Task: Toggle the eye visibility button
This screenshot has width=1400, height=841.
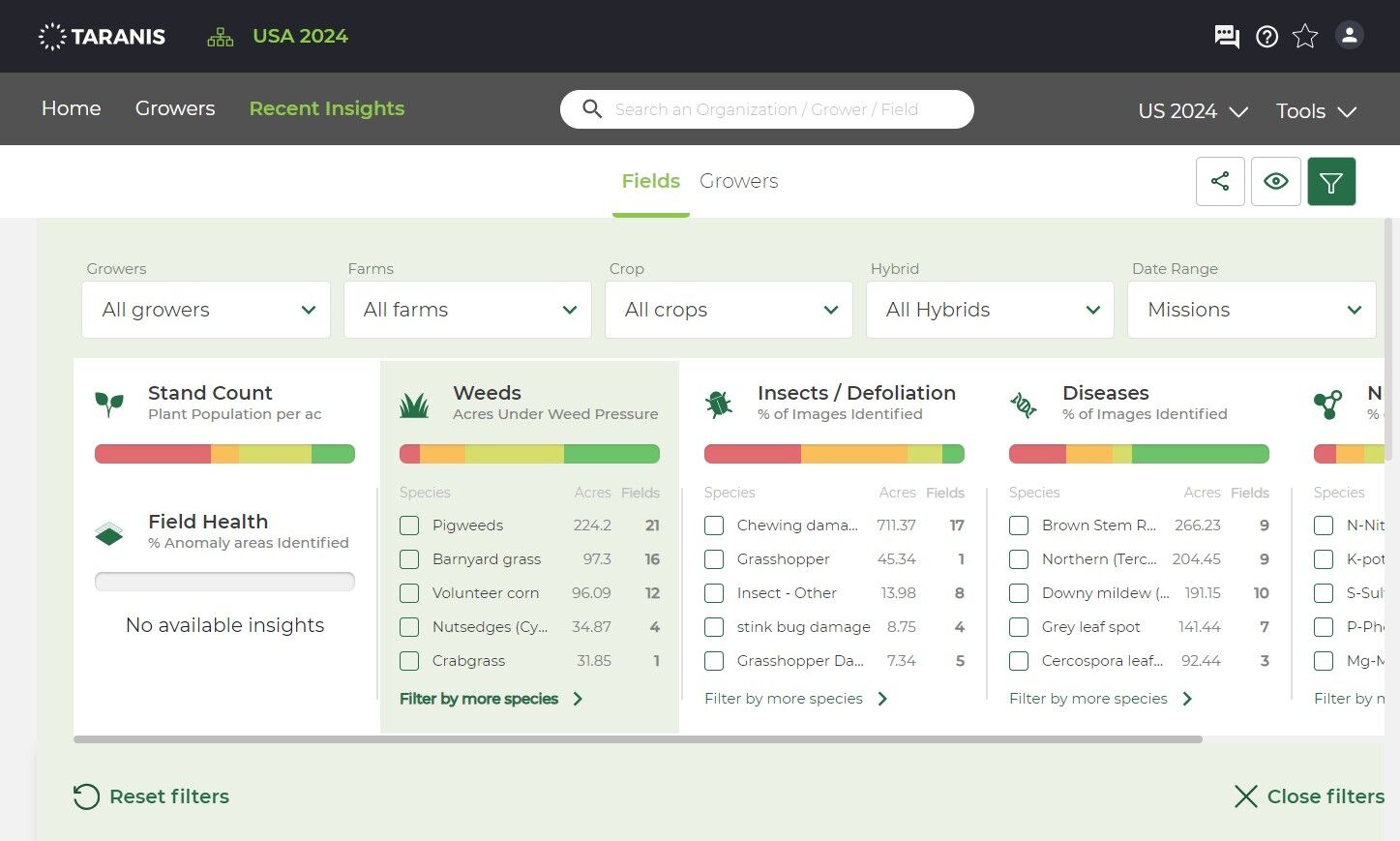Action: click(1275, 181)
